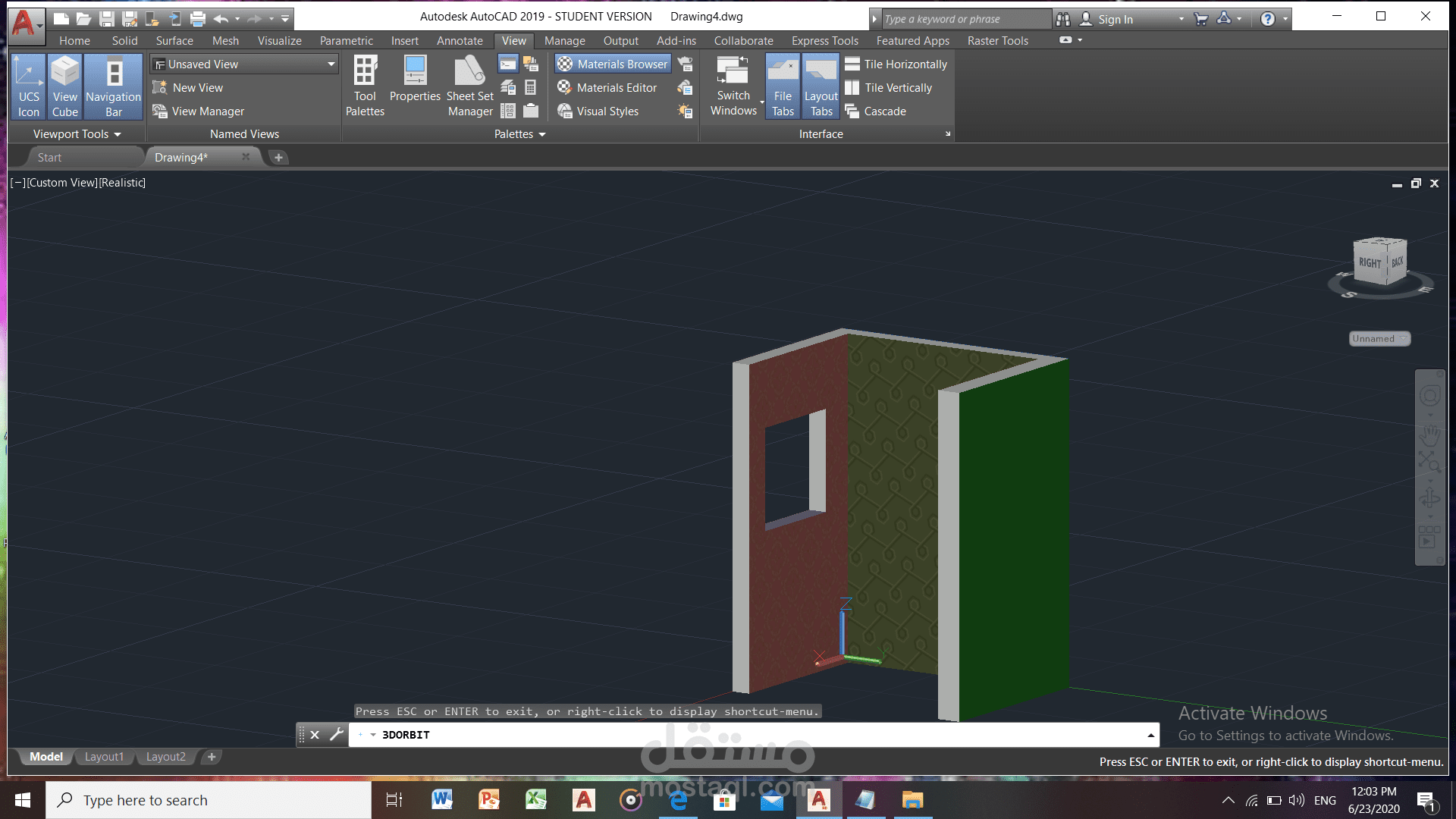The width and height of the screenshot is (1456, 819).
Task: Click the RIGHT face of the ViewCube
Action: [1370, 263]
